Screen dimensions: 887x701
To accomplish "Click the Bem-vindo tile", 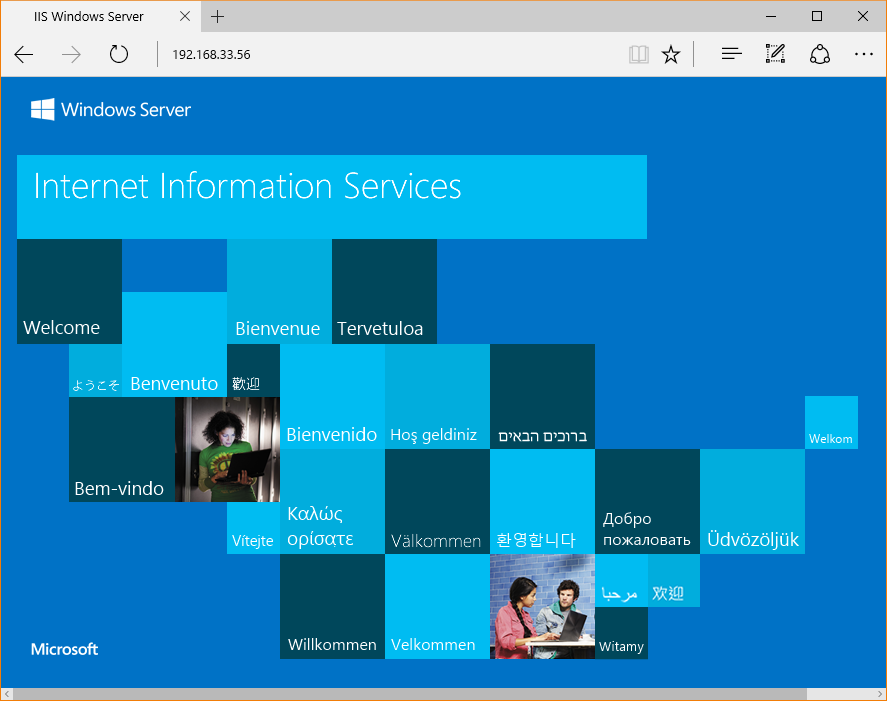I will 122,449.
